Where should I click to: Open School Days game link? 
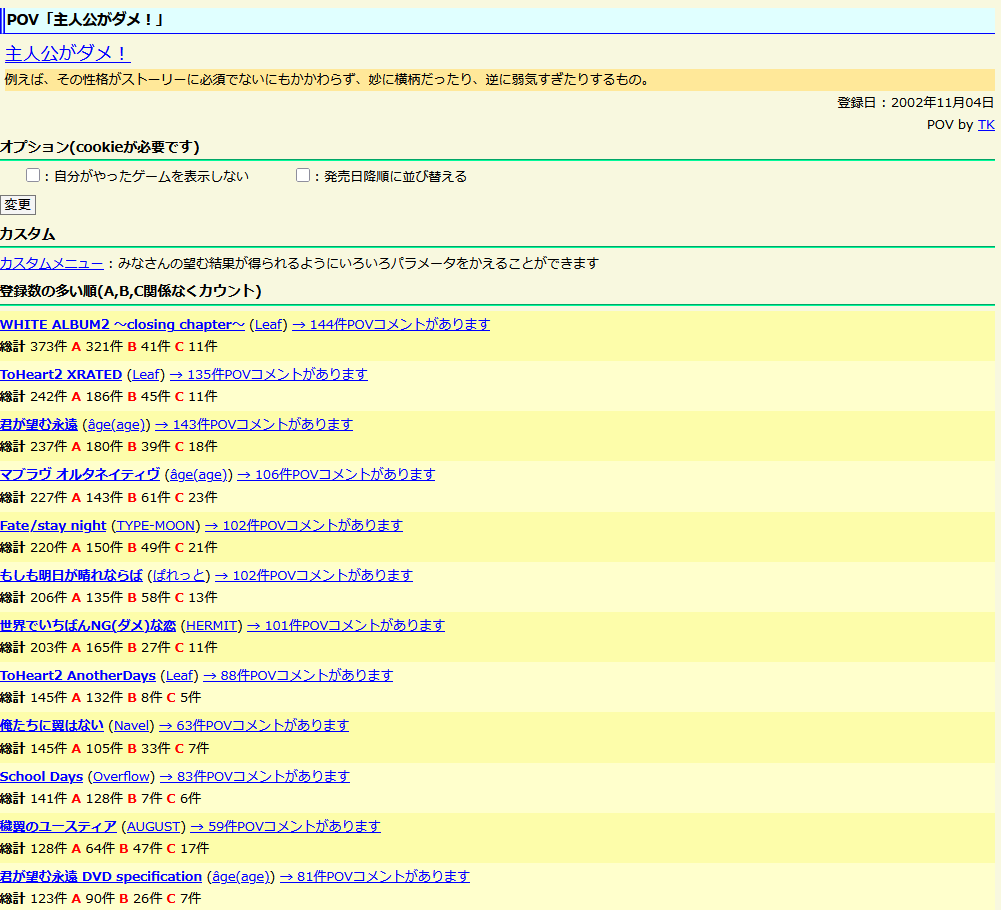point(41,777)
